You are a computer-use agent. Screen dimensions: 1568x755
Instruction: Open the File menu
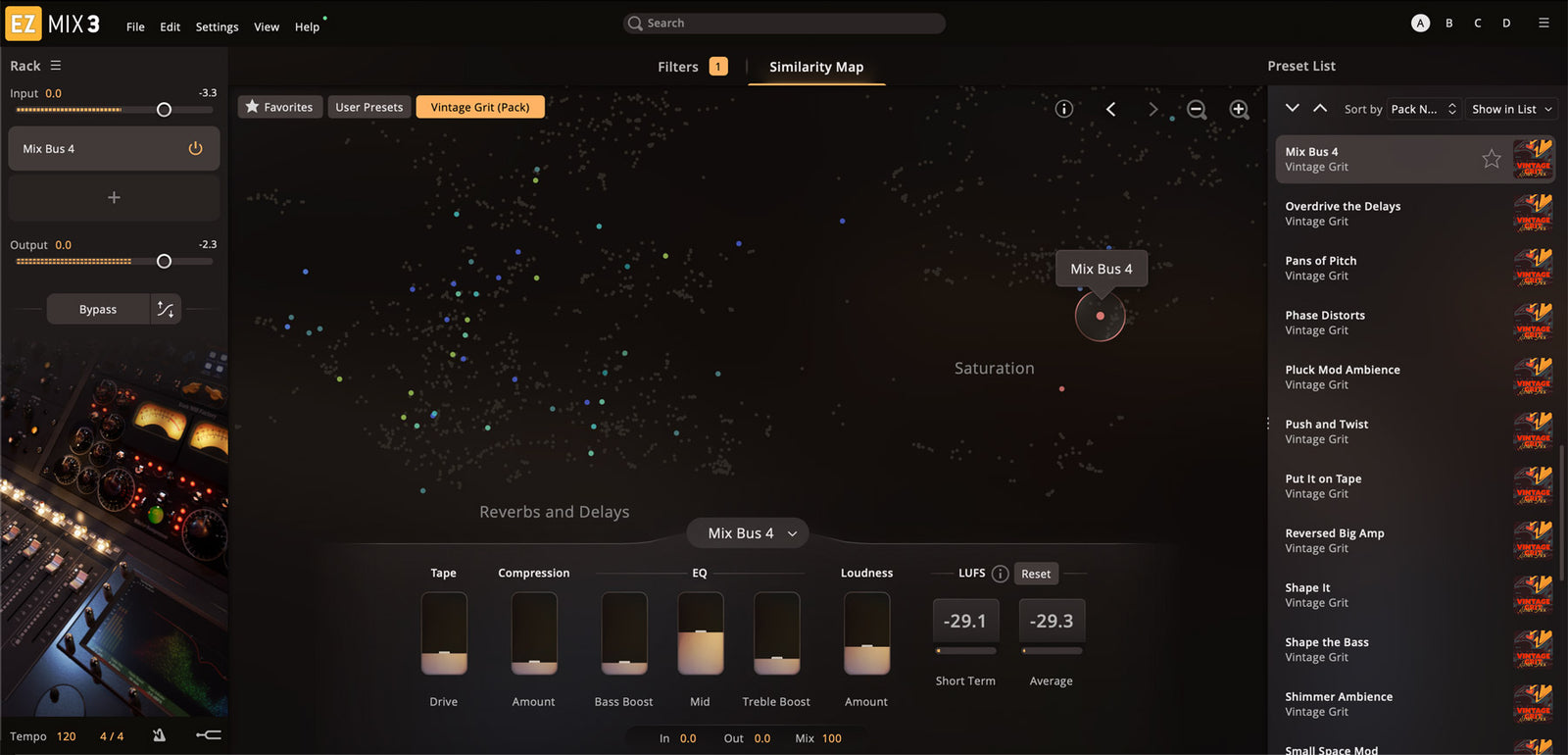tap(135, 26)
